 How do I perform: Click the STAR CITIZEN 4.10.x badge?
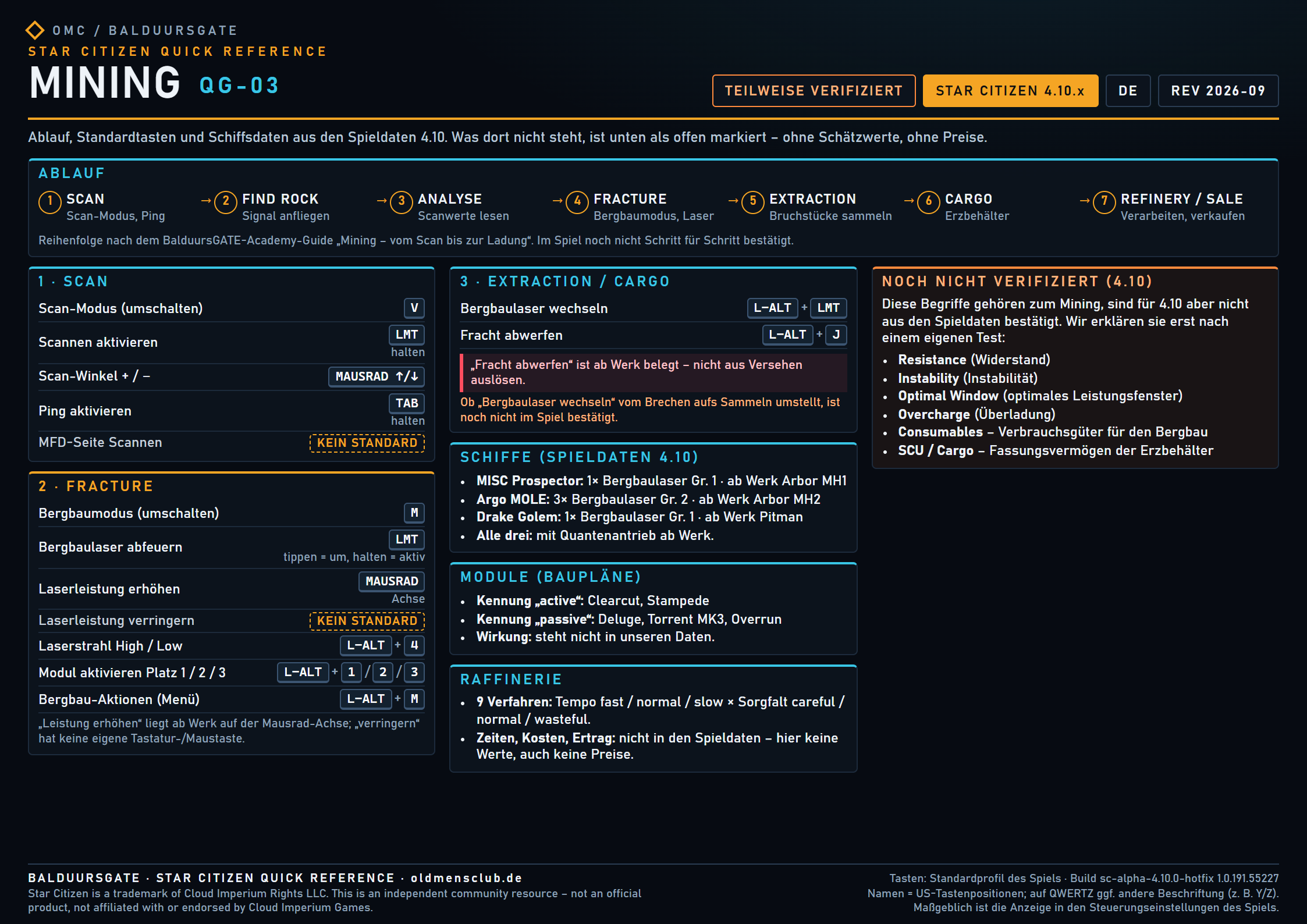click(1010, 91)
